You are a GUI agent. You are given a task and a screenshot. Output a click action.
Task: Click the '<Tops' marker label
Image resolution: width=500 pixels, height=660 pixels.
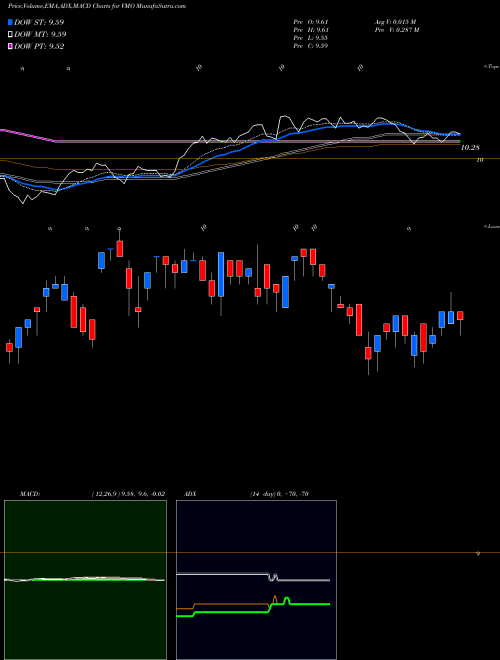pyautogui.click(x=491, y=67)
